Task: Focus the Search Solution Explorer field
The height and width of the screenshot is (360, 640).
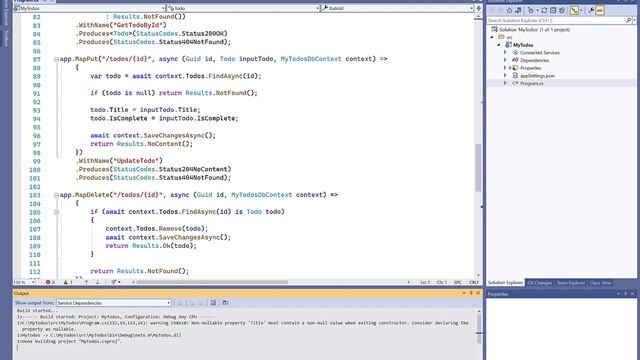Action: click(x=556, y=20)
